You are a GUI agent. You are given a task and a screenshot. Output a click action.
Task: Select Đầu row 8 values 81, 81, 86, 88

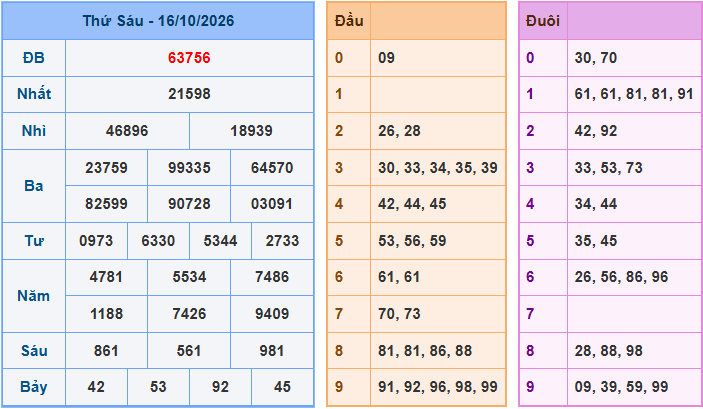pyautogui.click(x=425, y=351)
